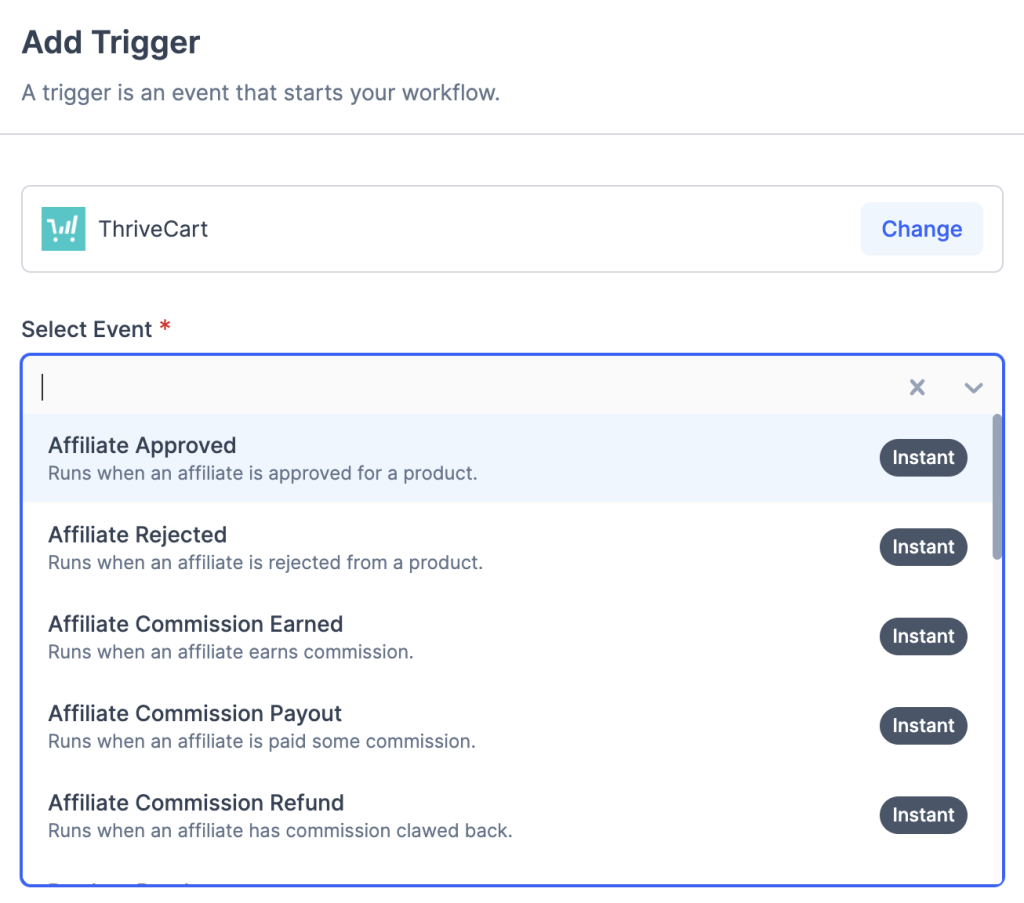Image resolution: width=1024 pixels, height=903 pixels.
Task: Click the Instant badge for Commission Earned
Action: (923, 636)
